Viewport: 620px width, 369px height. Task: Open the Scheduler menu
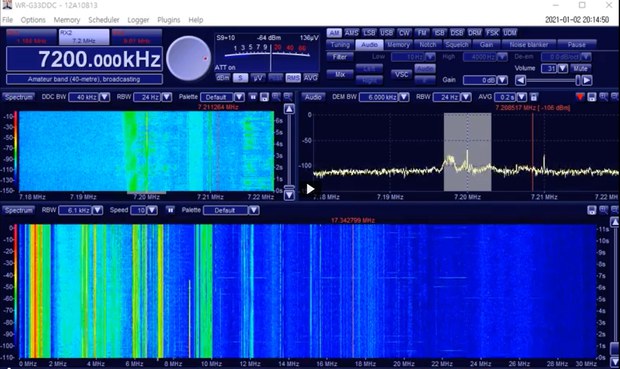tap(104, 20)
